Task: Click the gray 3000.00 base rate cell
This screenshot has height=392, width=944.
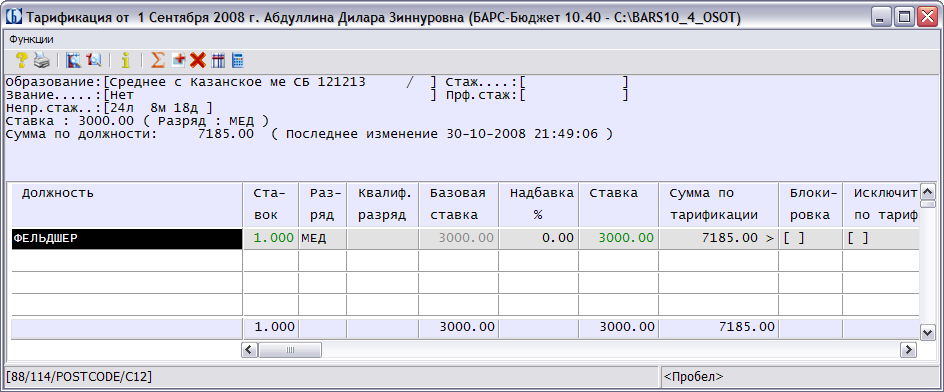Action: point(459,238)
